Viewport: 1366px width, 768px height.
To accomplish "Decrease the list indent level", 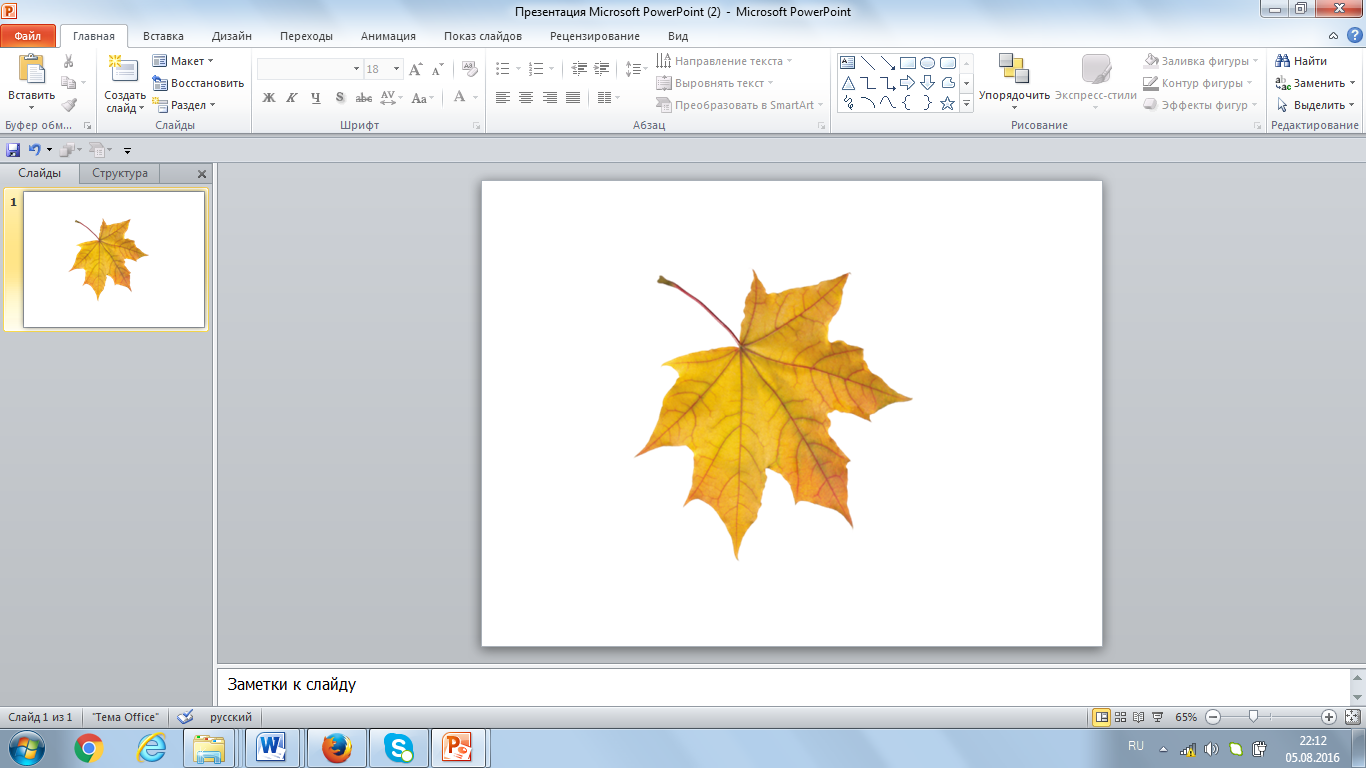I will click(579, 69).
